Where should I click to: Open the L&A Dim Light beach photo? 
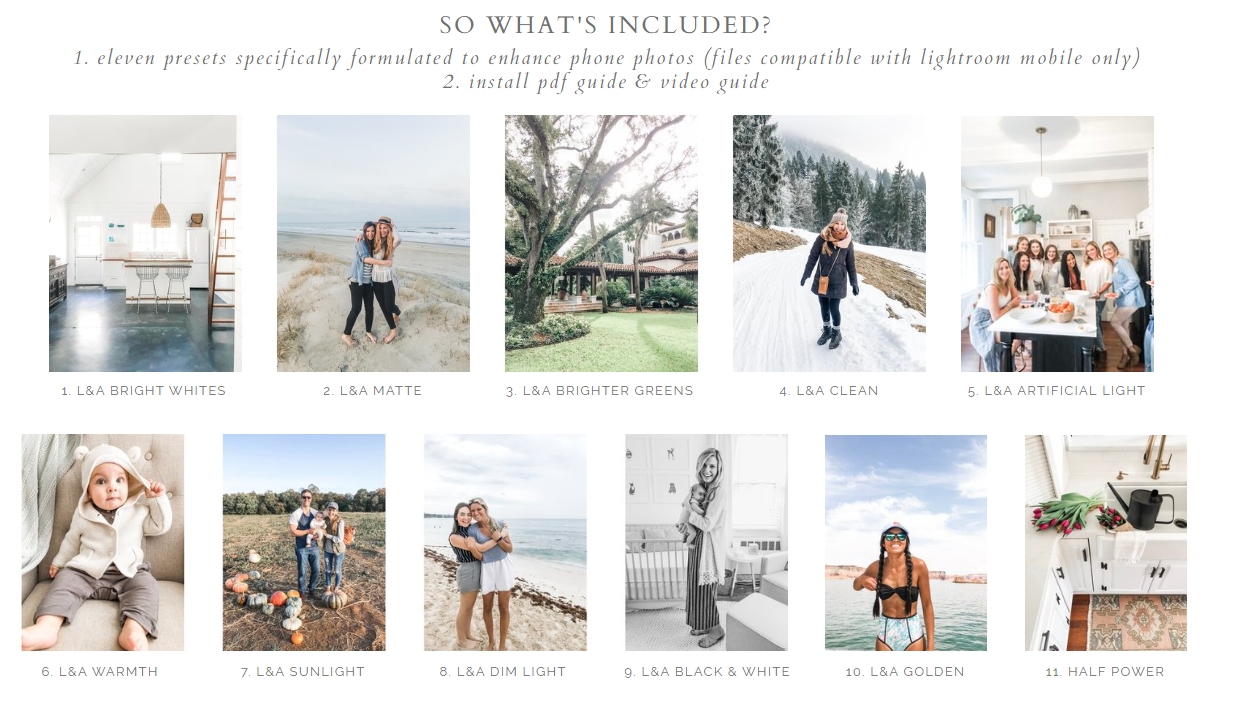pyautogui.click(x=505, y=542)
